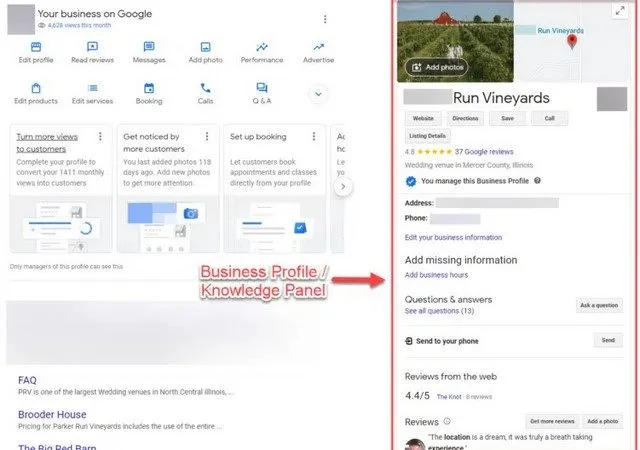Open Read reviews
The width and height of the screenshot is (640, 450).
click(92, 52)
